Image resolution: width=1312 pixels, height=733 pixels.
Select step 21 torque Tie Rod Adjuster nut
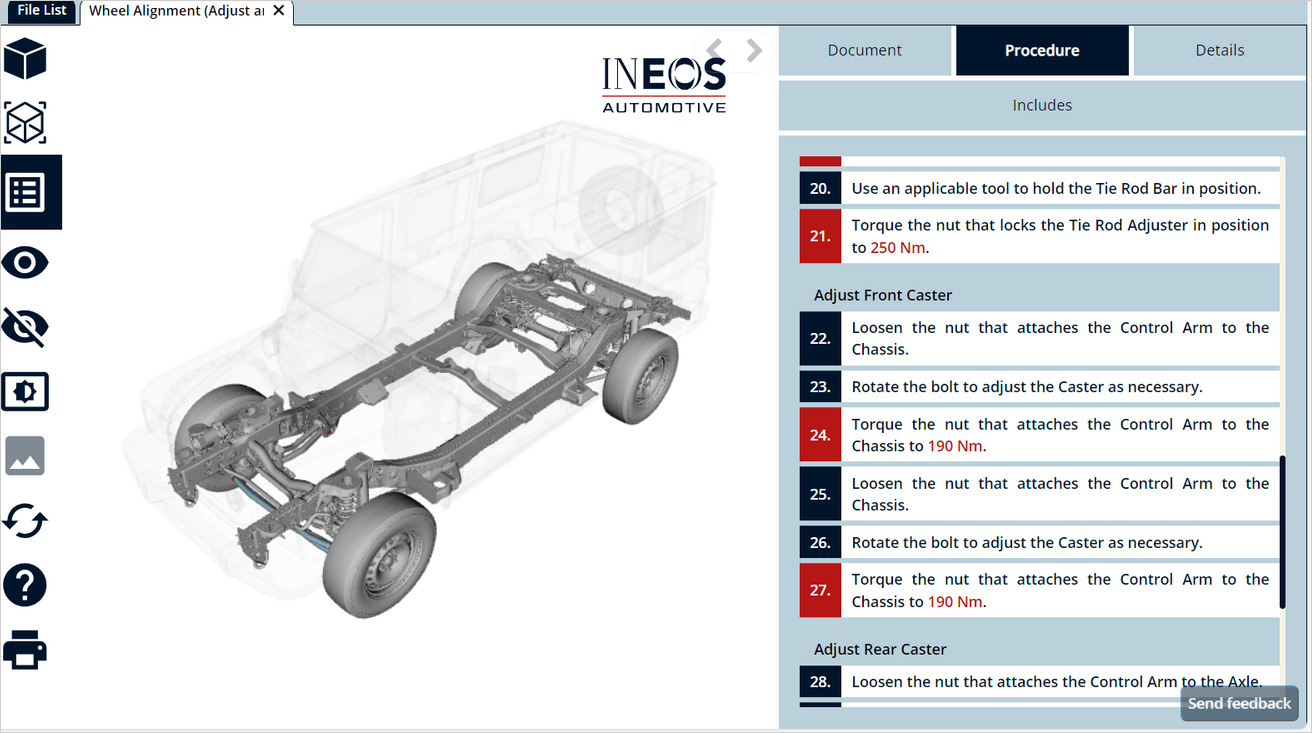coord(1040,236)
